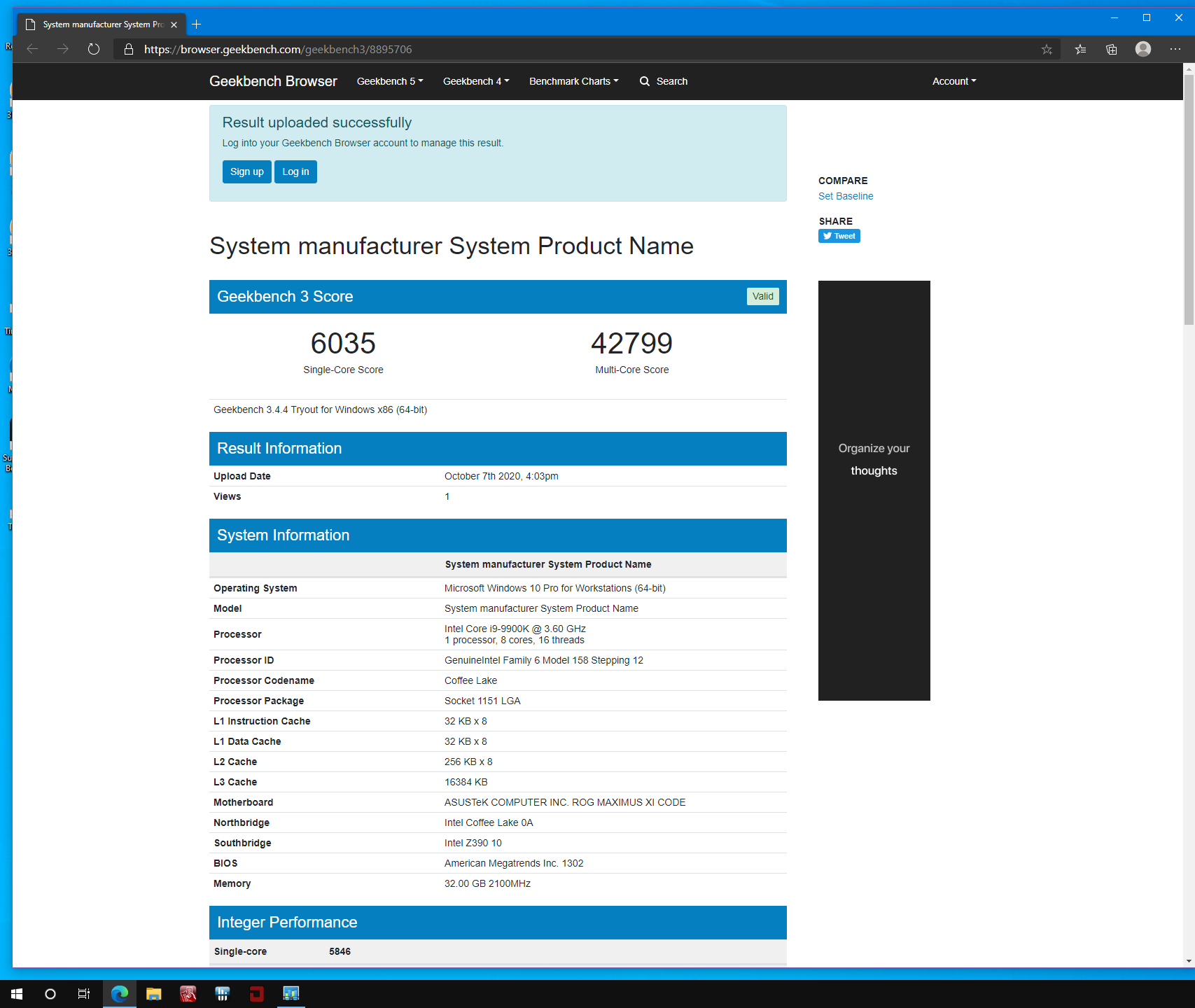Click the Intel Coffee Lake 0A northbridge value
The image size is (1195, 1008).
tap(489, 822)
